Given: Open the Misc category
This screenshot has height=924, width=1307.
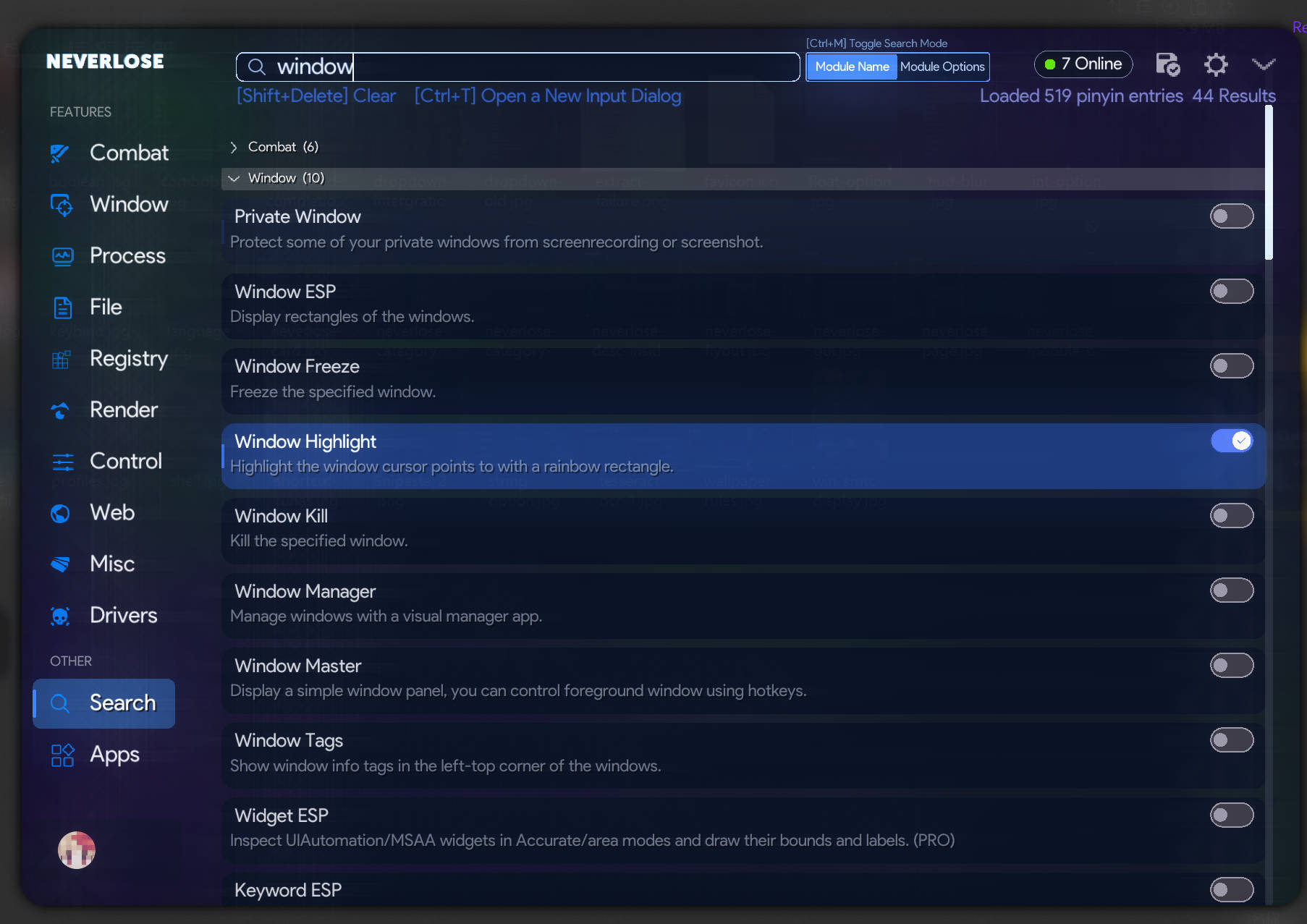Looking at the screenshot, I should [x=104, y=564].
